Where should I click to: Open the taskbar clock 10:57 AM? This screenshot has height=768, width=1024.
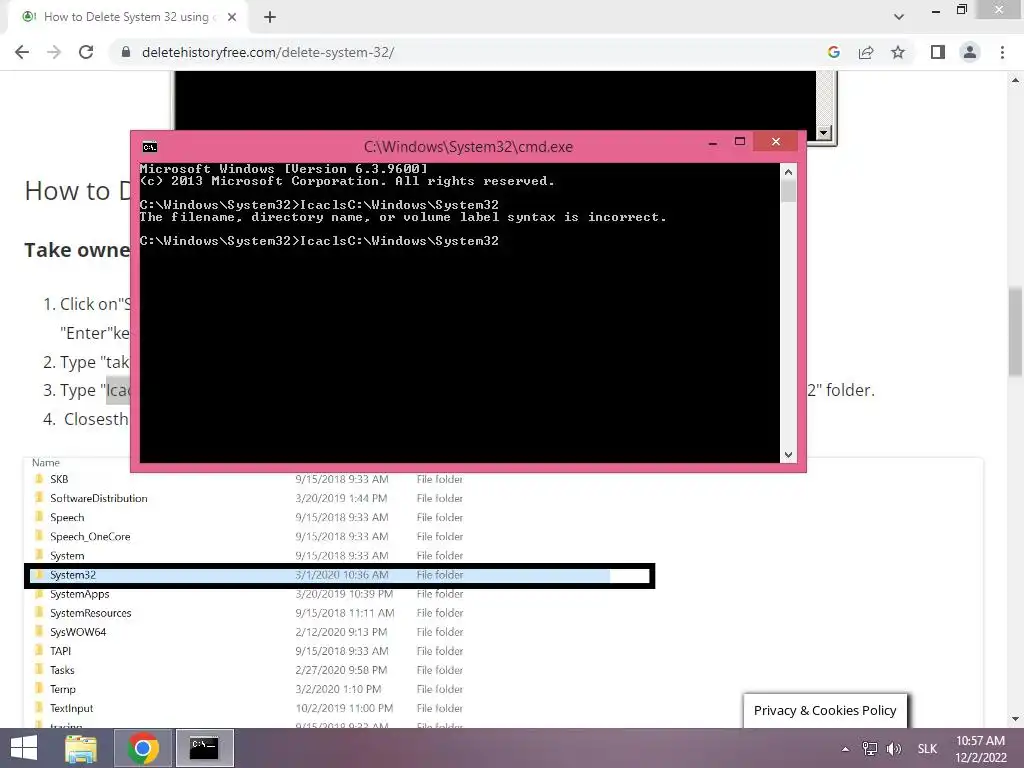980,749
